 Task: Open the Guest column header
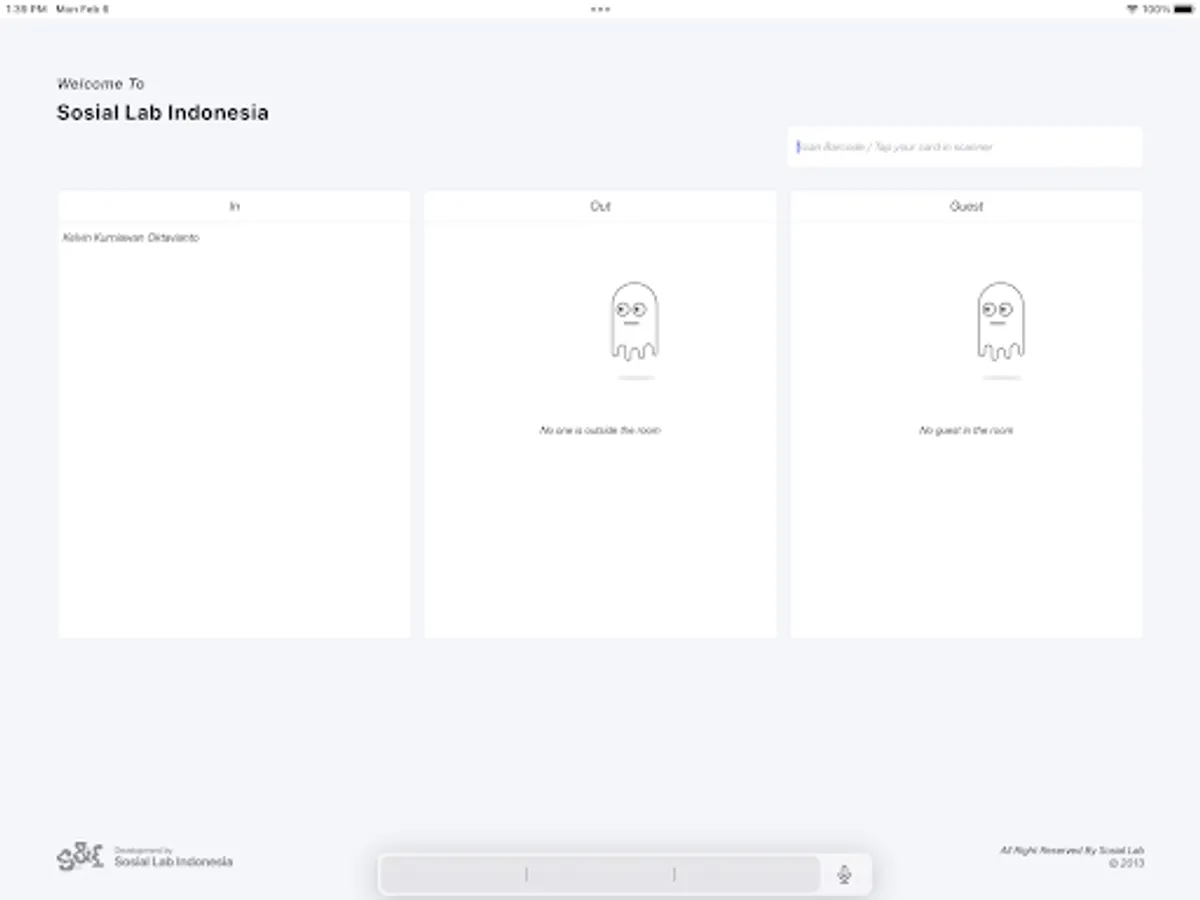pos(966,206)
